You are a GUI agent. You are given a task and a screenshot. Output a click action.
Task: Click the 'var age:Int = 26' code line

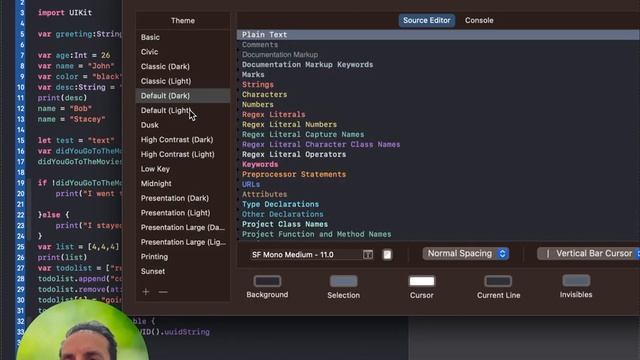(x=74, y=55)
